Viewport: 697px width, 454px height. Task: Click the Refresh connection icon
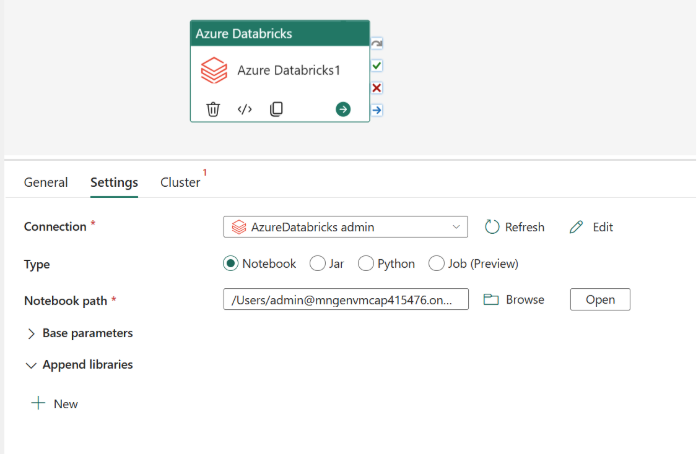tap(492, 227)
